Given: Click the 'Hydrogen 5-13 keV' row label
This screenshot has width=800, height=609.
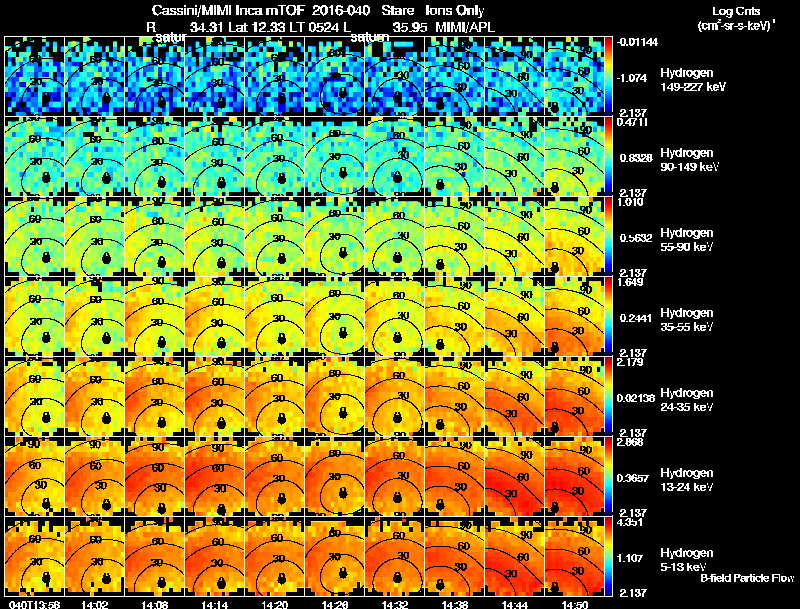Looking at the screenshot, I should [687, 560].
